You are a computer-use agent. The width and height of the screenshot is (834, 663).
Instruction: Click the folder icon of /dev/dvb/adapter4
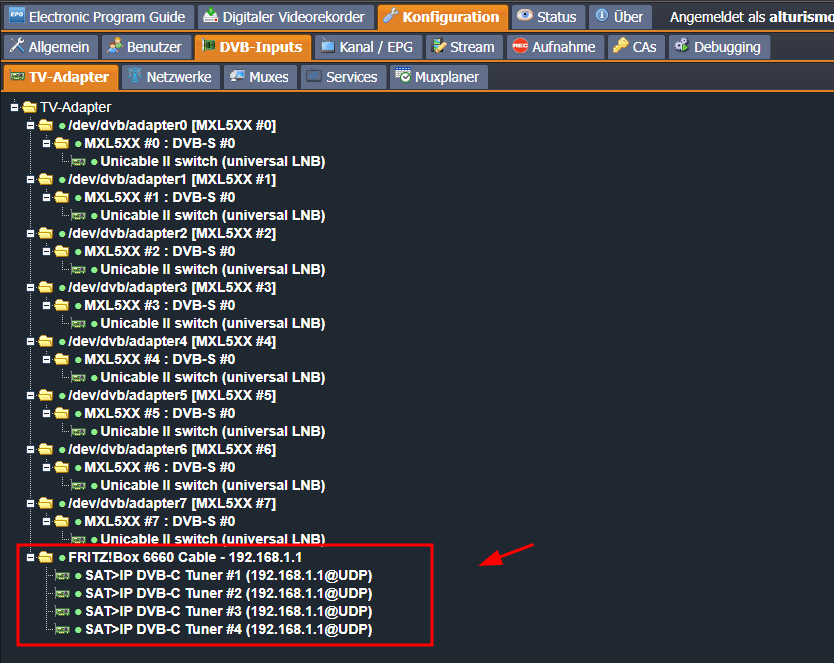[46, 341]
